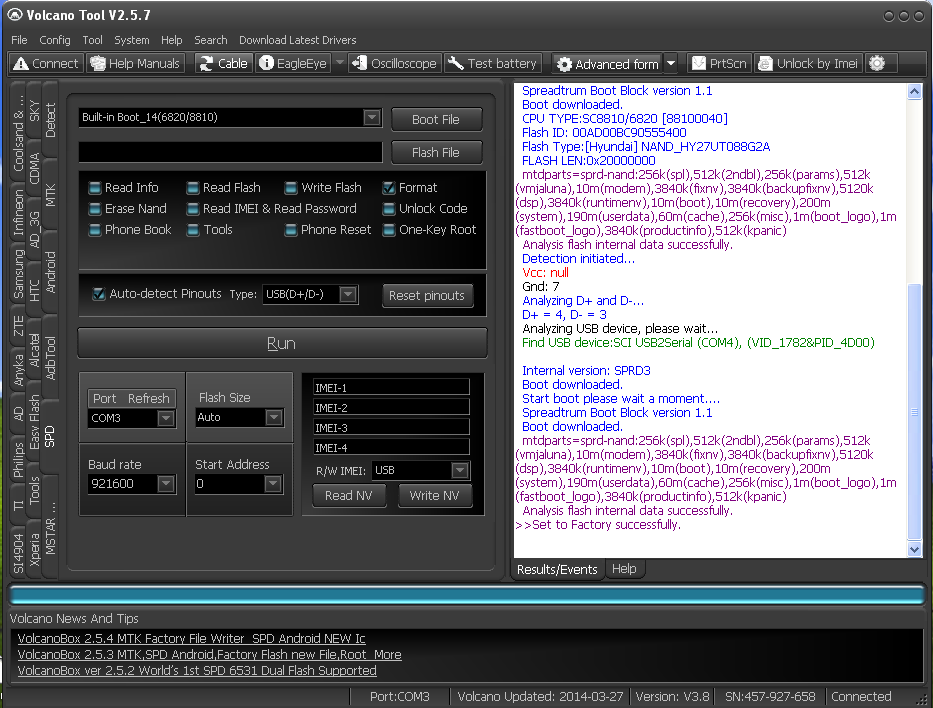The width and height of the screenshot is (933, 708).
Task: Click the log scrollbar thumb
Action: pyautogui.click(x=915, y=412)
